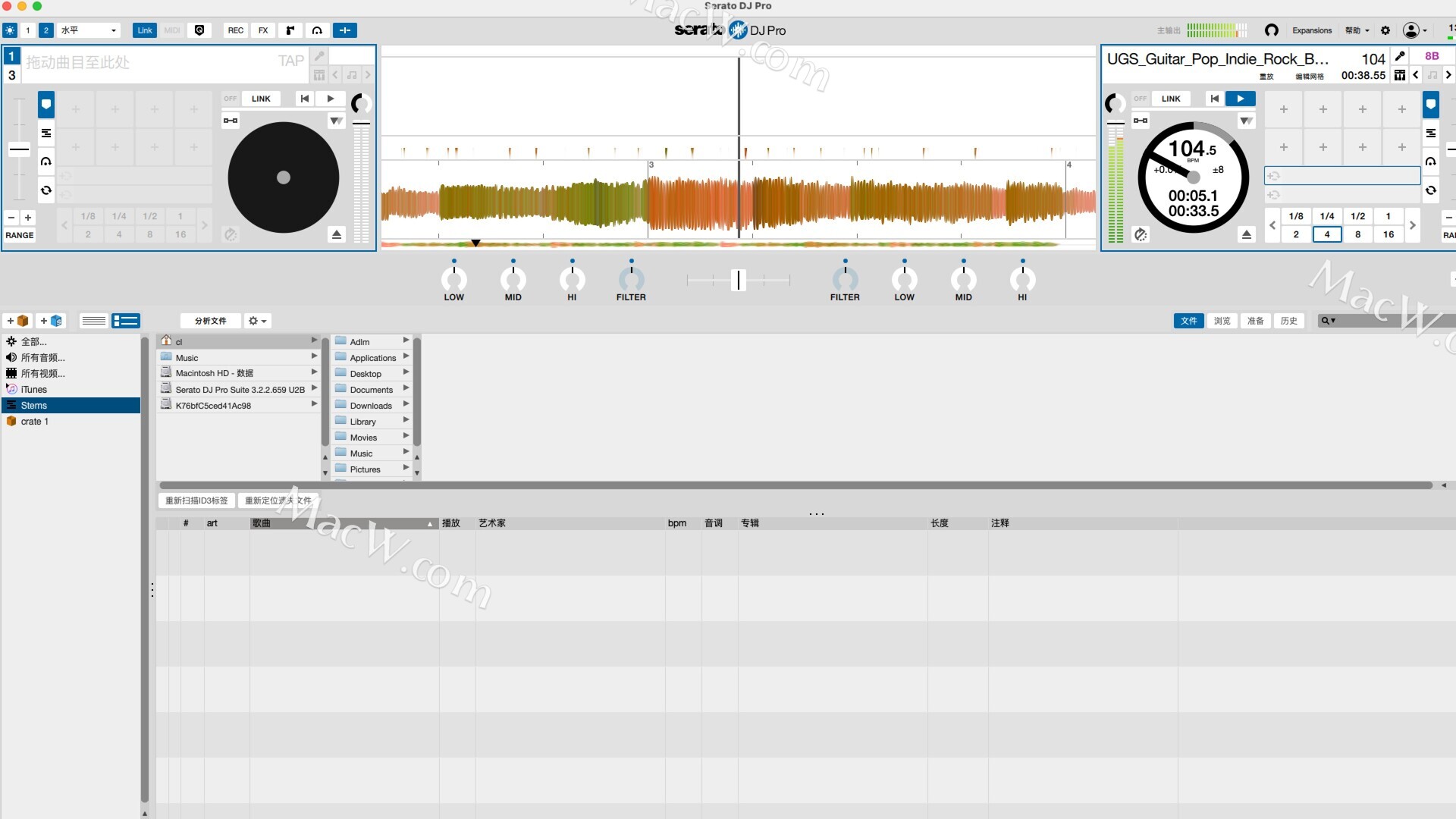Click the left deck RANGE button
The width and height of the screenshot is (1456, 819).
point(20,235)
